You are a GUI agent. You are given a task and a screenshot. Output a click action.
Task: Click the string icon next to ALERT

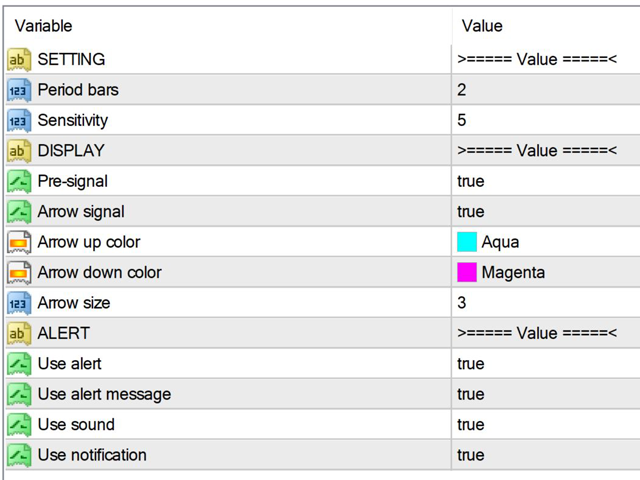click(x=19, y=333)
